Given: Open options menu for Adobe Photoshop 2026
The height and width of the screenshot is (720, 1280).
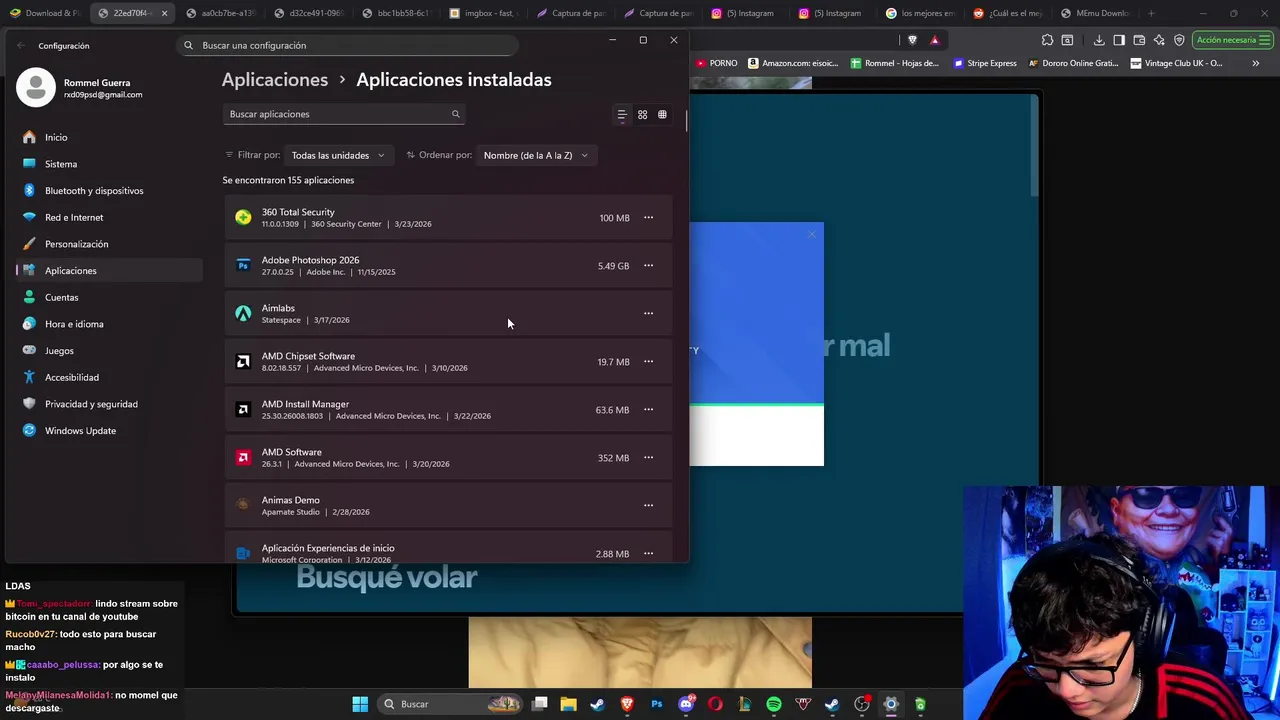Looking at the screenshot, I should tap(648, 266).
